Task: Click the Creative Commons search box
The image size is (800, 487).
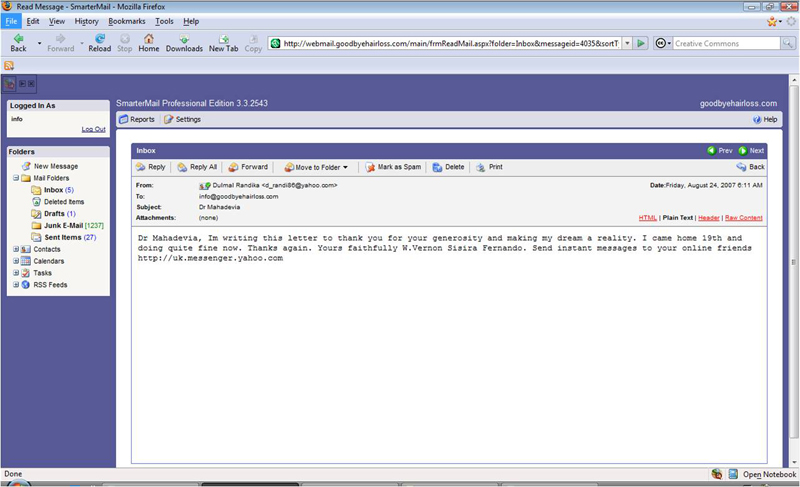Action: [725, 44]
